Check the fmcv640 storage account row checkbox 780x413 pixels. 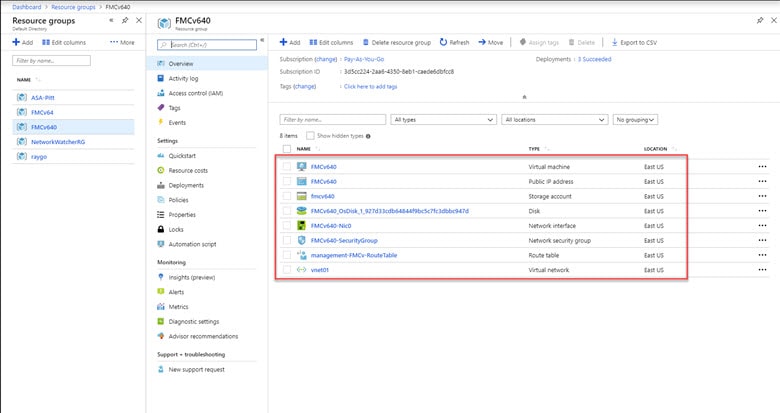coord(287,196)
